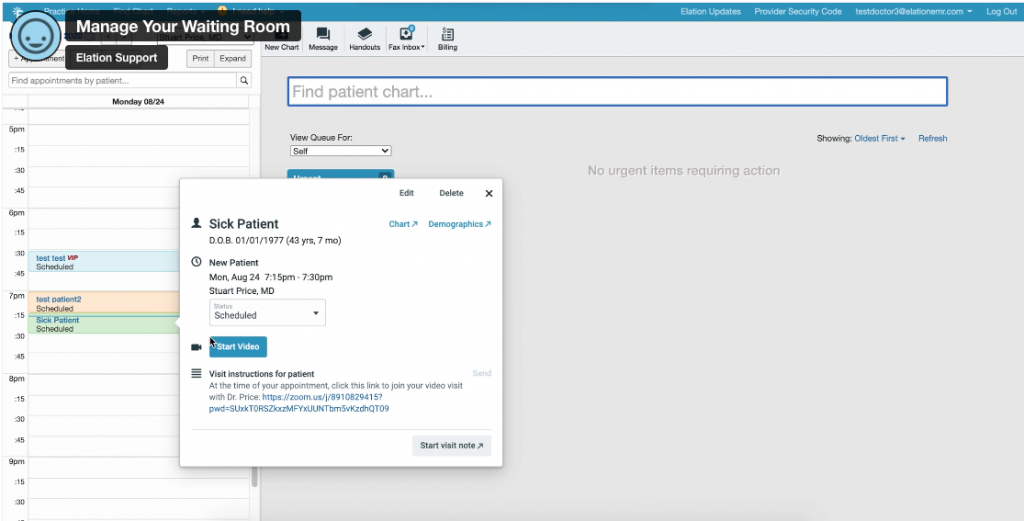
Task: Close the Sick Patient appointment popup
Action: pos(489,193)
